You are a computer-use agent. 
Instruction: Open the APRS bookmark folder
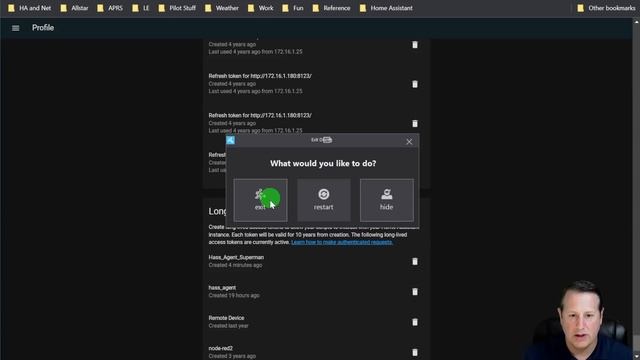110,8
